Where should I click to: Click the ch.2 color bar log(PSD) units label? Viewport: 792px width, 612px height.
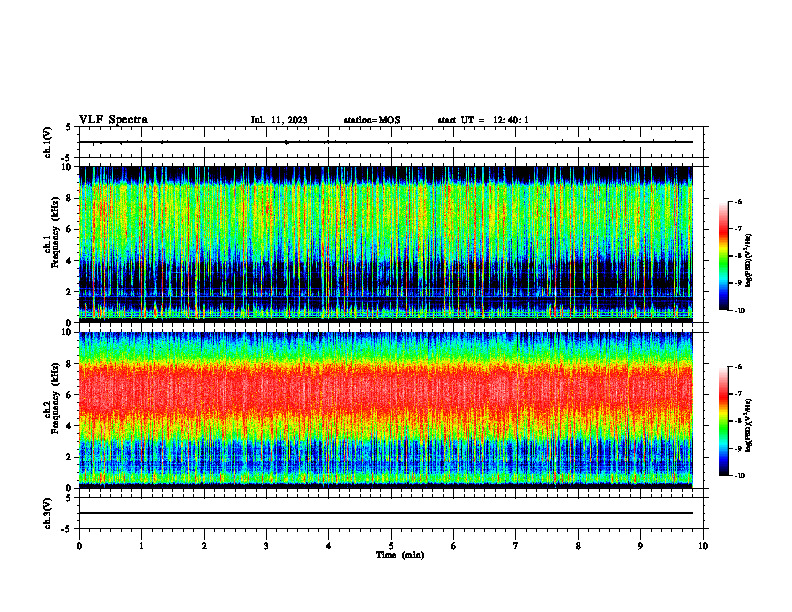coord(749,425)
